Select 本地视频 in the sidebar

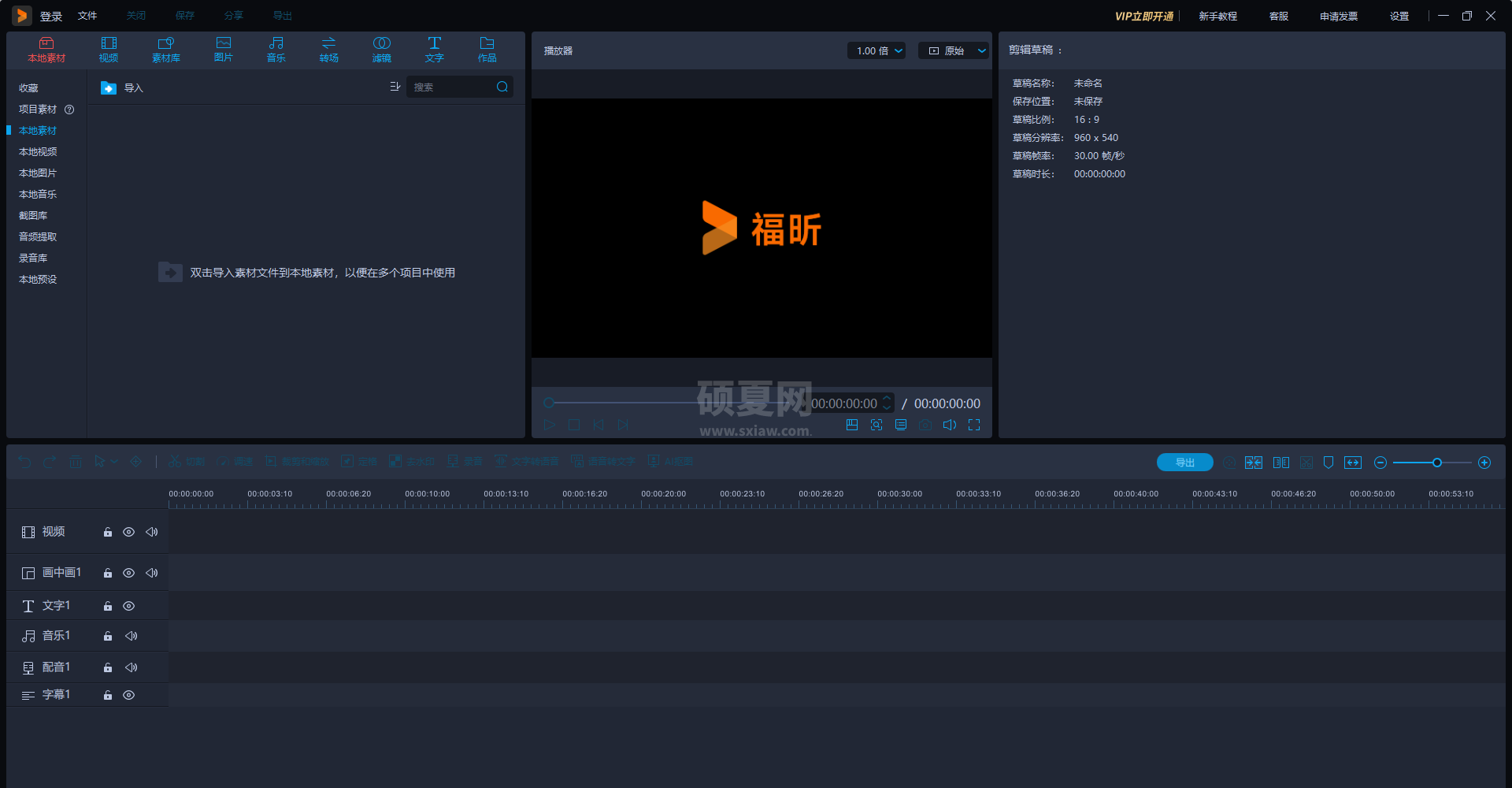click(x=38, y=152)
